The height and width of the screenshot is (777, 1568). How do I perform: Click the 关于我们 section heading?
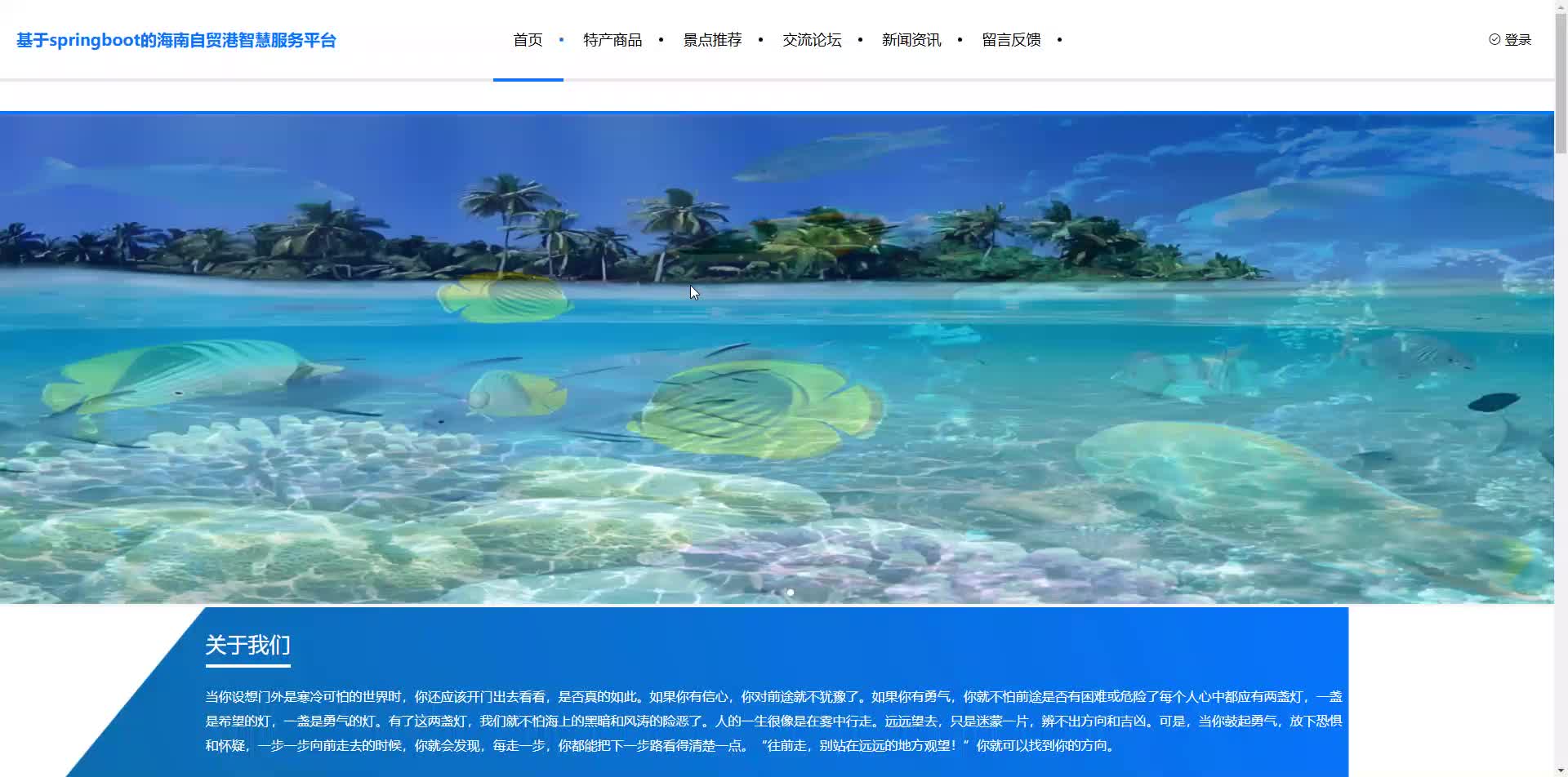248,645
